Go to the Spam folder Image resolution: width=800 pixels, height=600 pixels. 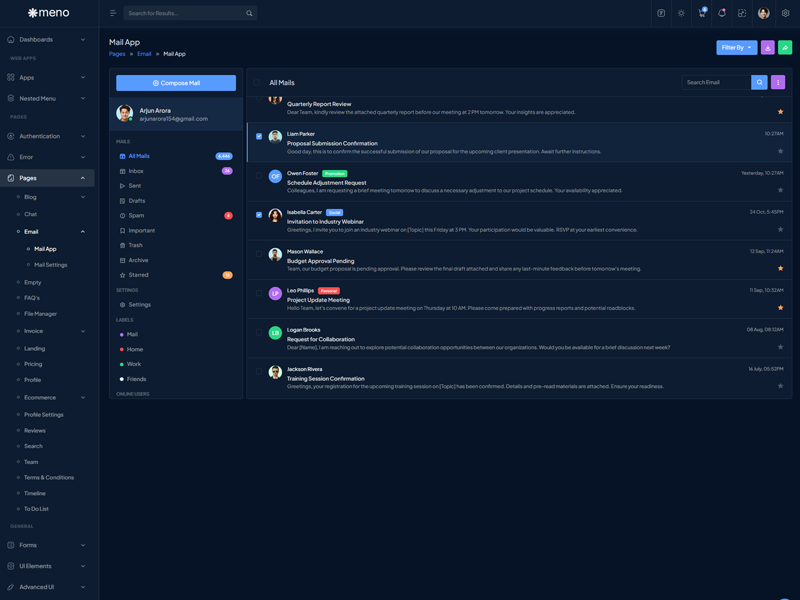pos(136,215)
